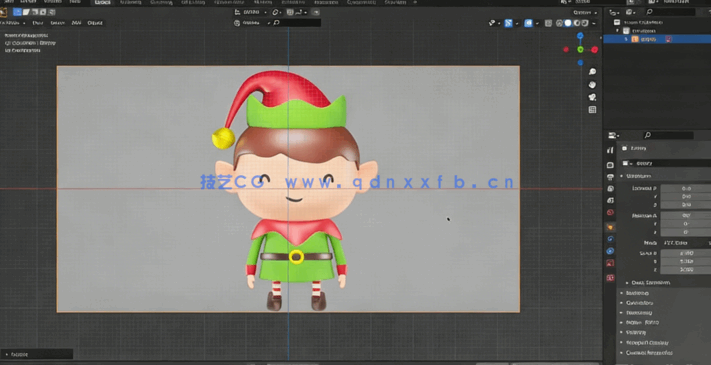Image resolution: width=711 pixels, height=365 pixels.
Task: Switch to wireframe viewport shading
Action: [x=560, y=23]
